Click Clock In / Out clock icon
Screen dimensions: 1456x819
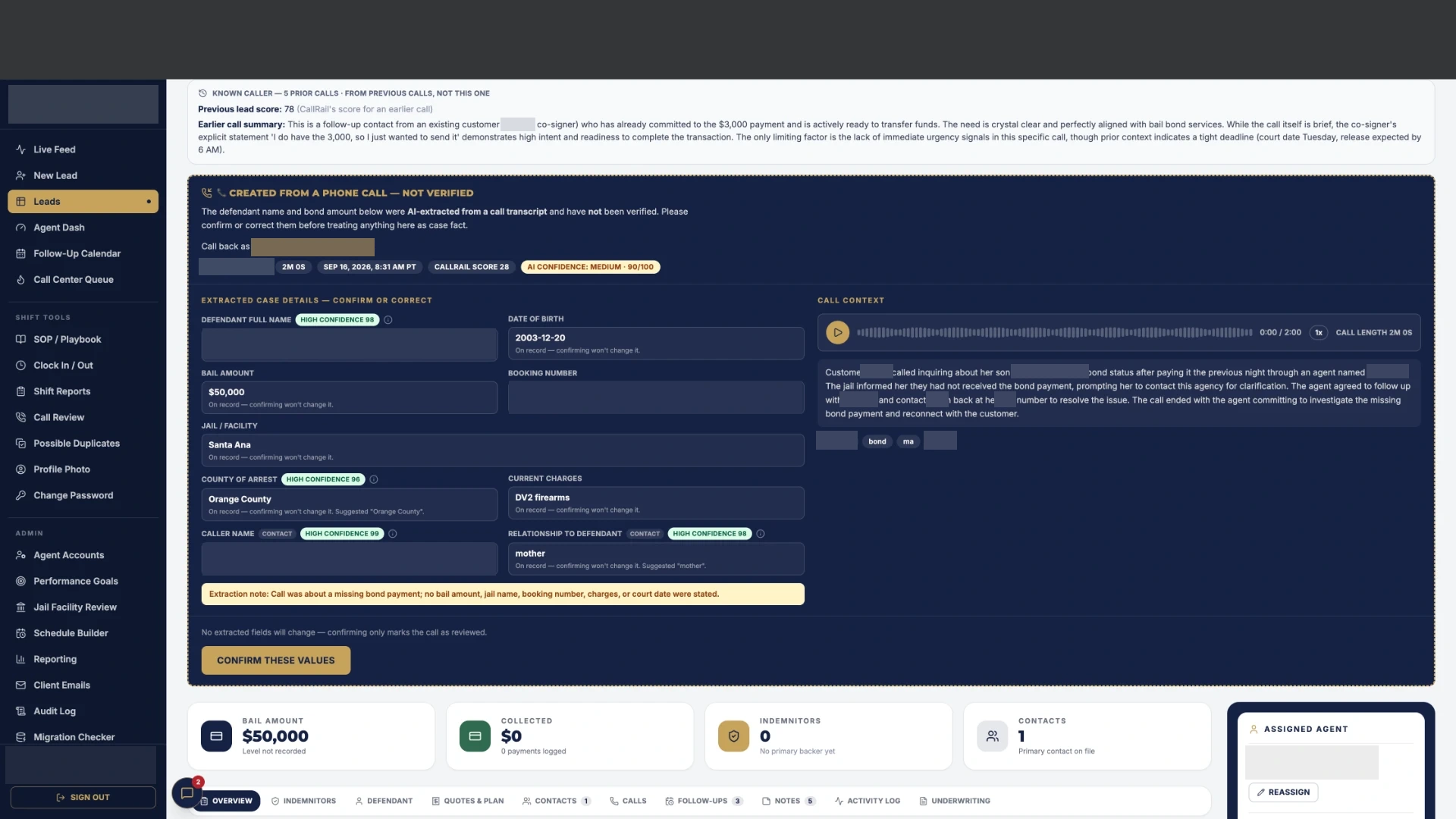click(20, 365)
